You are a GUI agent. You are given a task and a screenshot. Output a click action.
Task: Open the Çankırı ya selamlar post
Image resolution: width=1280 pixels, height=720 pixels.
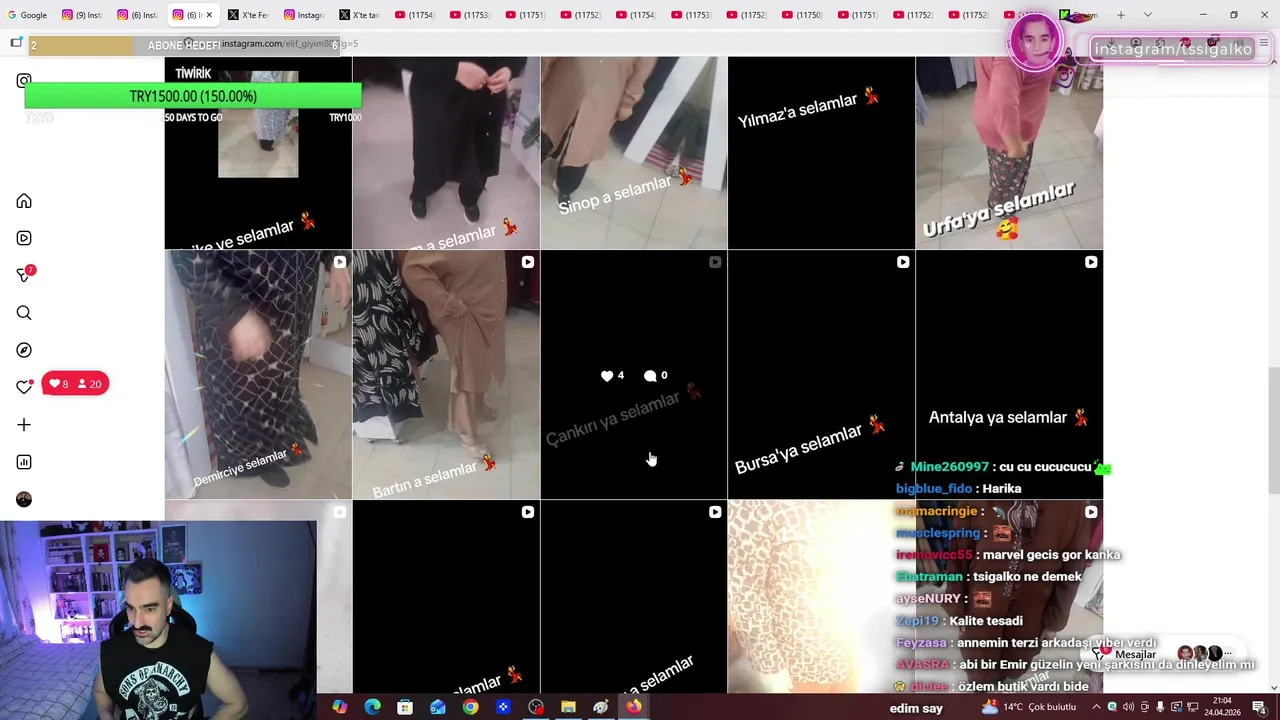pyautogui.click(x=634, y=375)
